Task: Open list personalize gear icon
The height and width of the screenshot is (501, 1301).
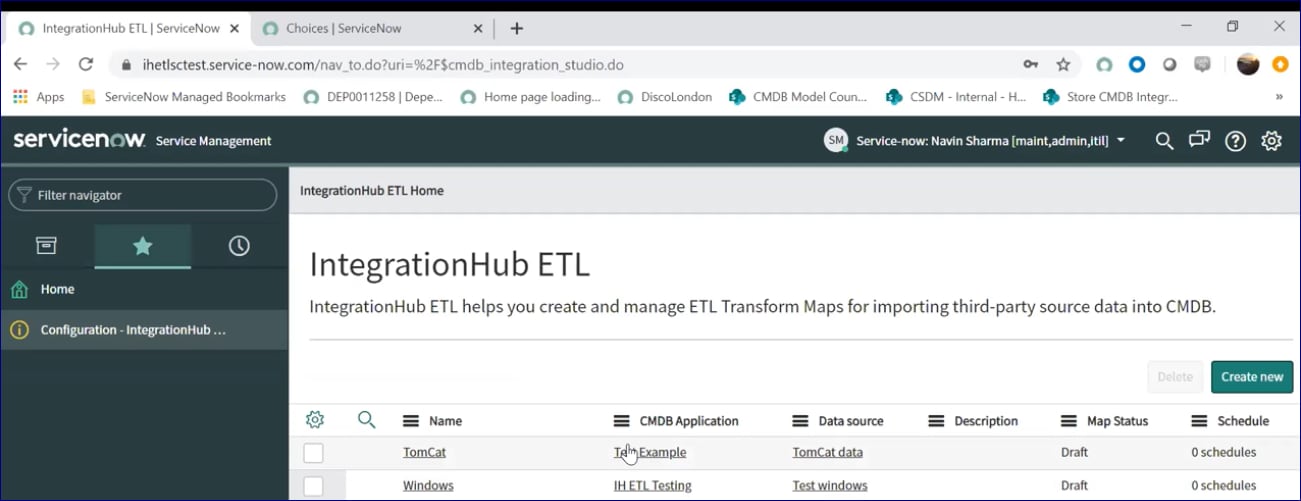Action: [x=315, y=420]
